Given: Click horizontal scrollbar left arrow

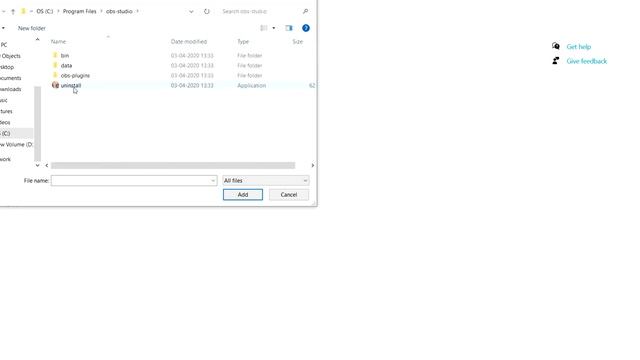Looking at the screenshot, I should pos(47,165).
